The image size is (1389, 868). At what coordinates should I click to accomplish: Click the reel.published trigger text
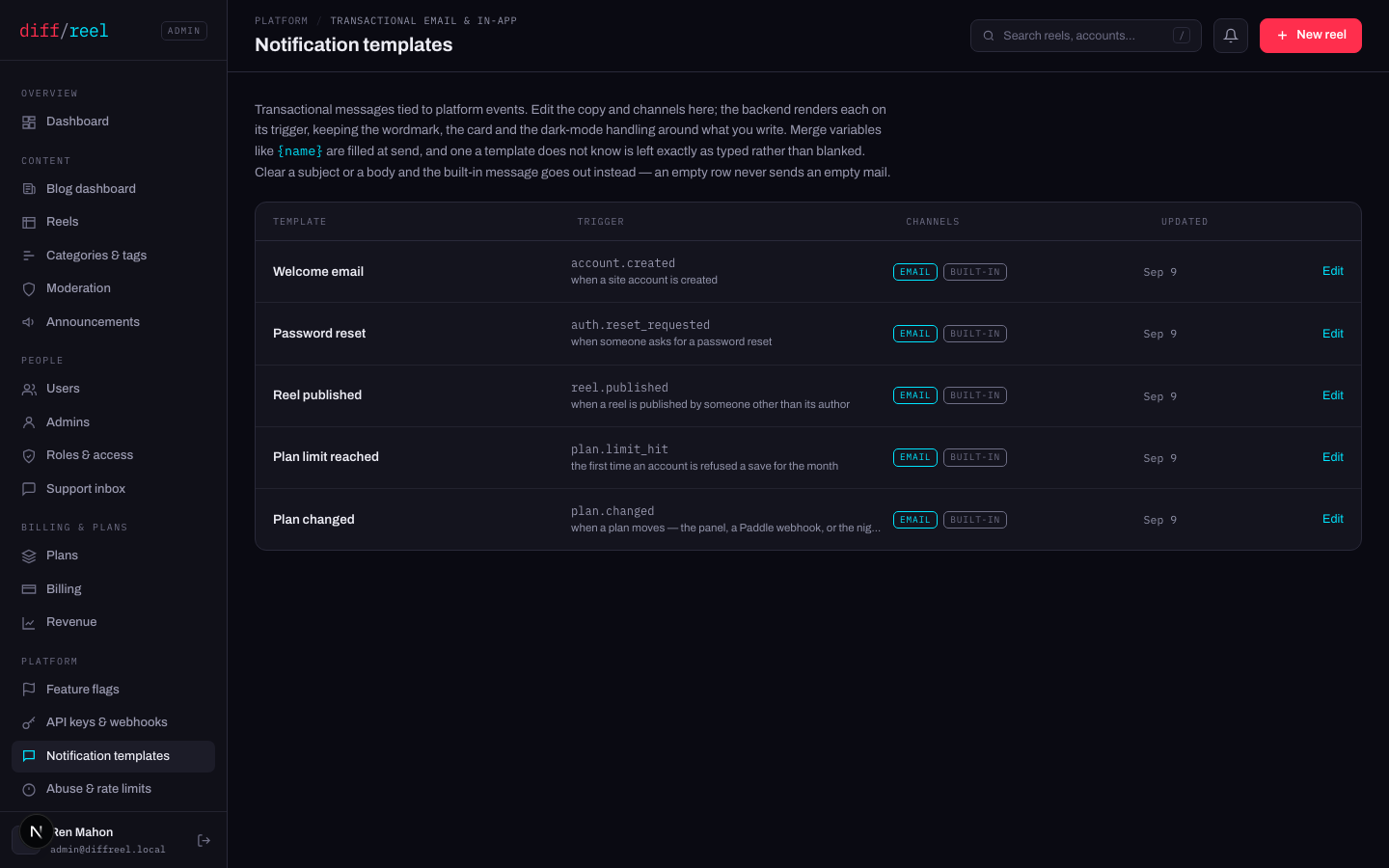coord(619,388)
